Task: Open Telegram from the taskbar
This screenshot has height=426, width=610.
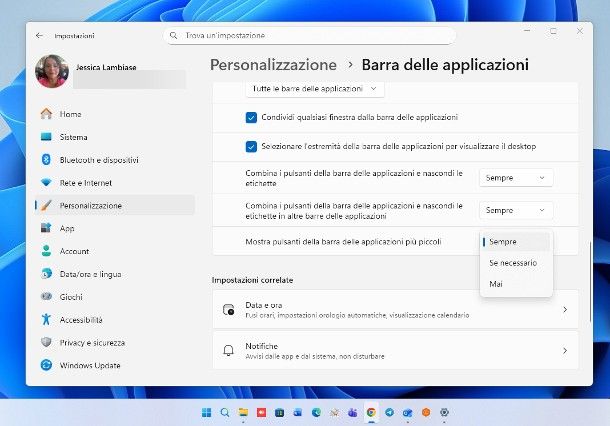Action: 389,412
